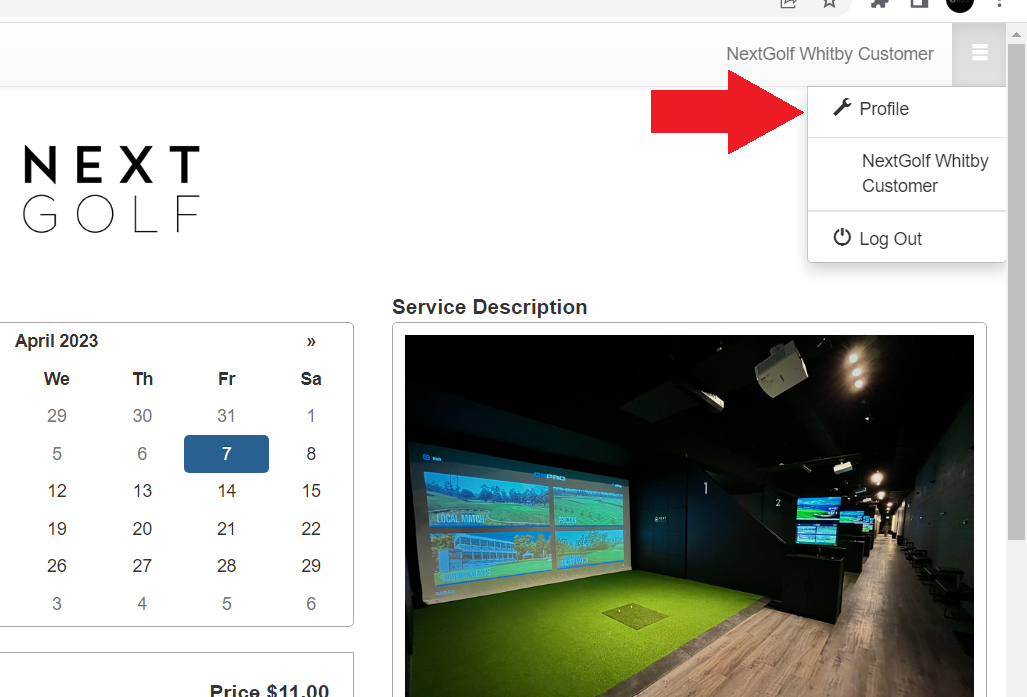
Task: Click the Service Description heading
Action: [489, 307]
